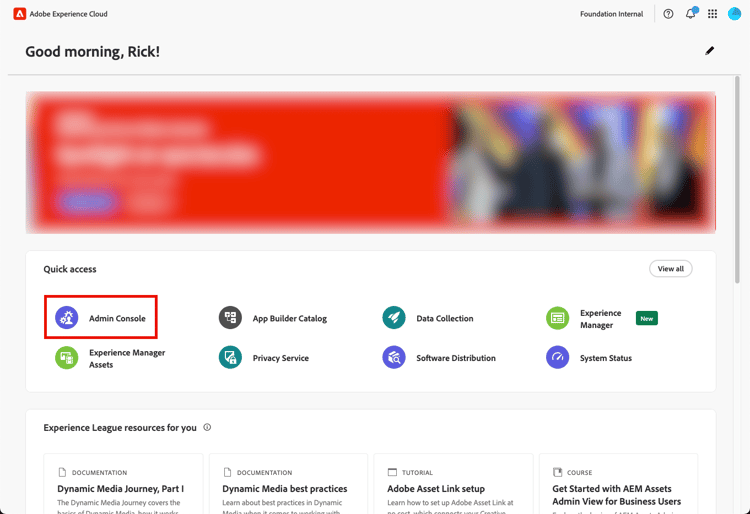Click the pencil edit icon
This screenshot has width=750, height=514.
709,51
